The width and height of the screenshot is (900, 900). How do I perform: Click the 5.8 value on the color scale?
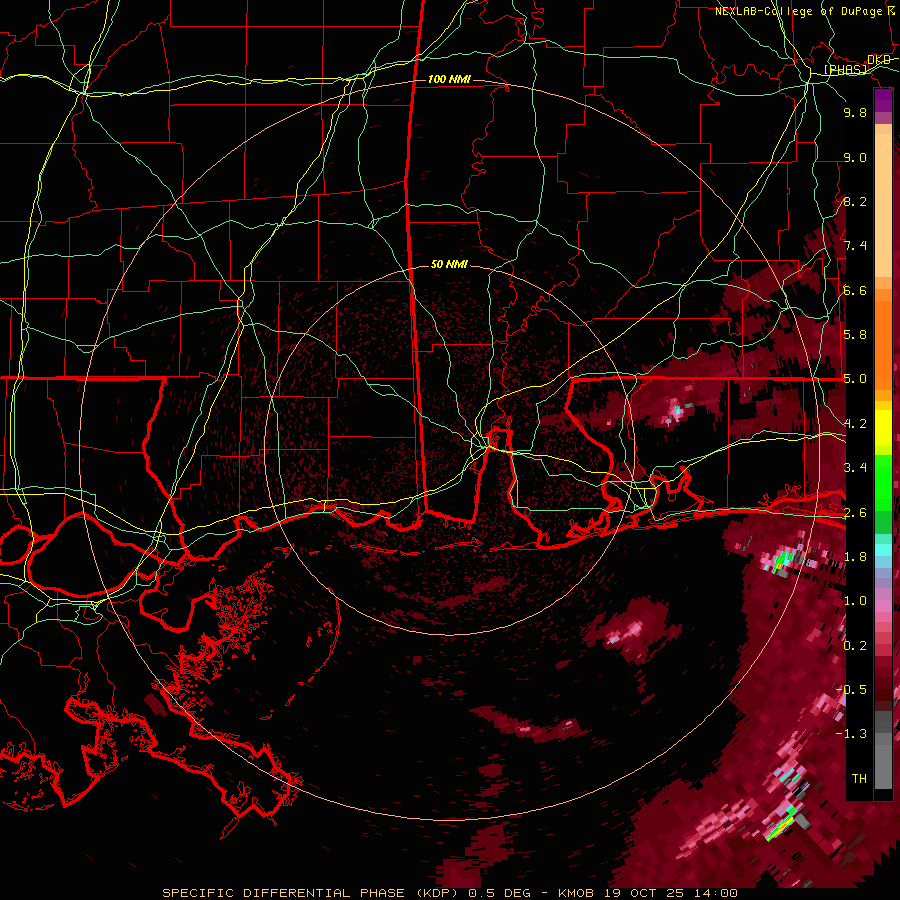(855, 335)
